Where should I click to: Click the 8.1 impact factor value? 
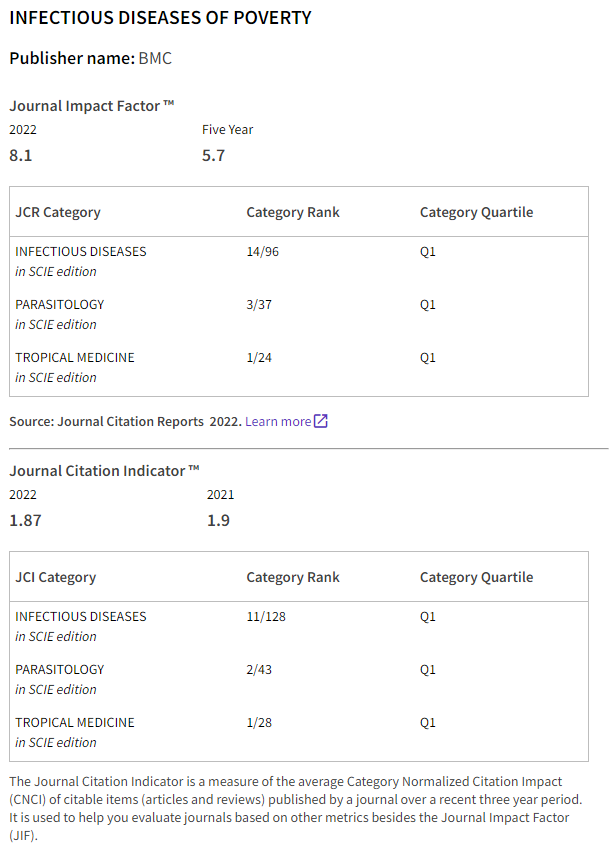[21, 155]
